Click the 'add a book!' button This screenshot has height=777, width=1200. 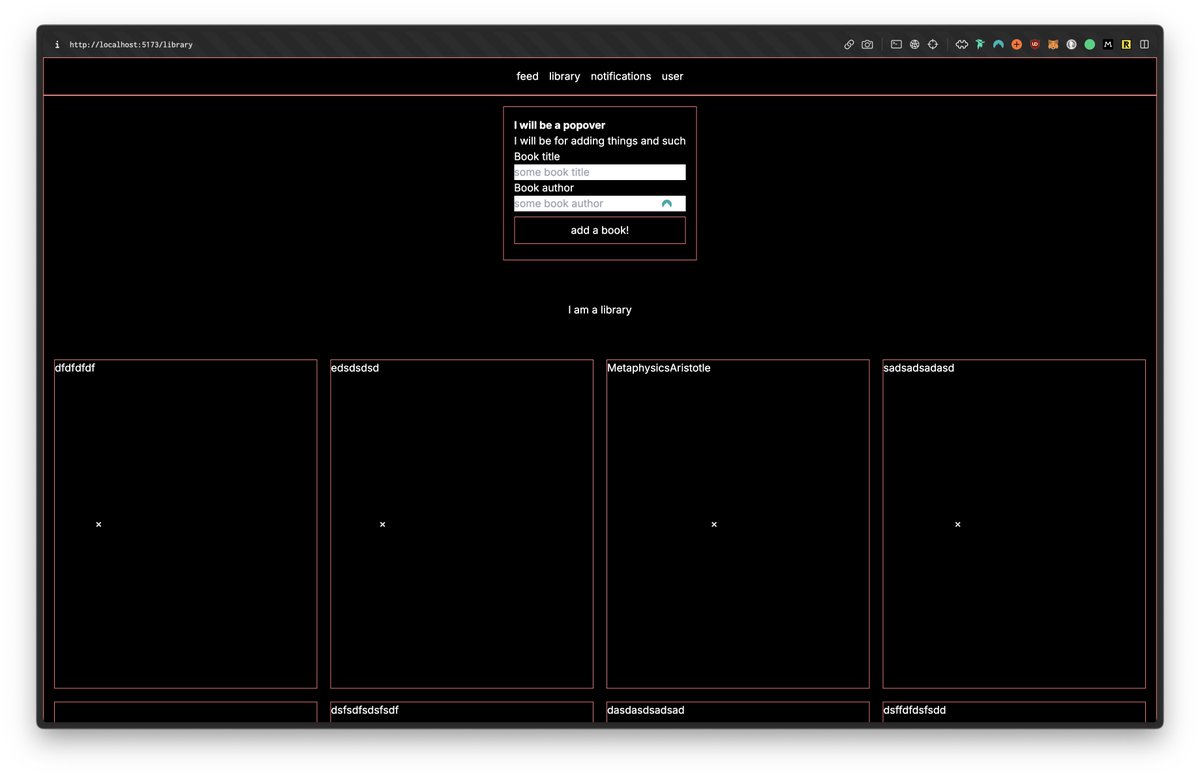(x=600, y=230)
